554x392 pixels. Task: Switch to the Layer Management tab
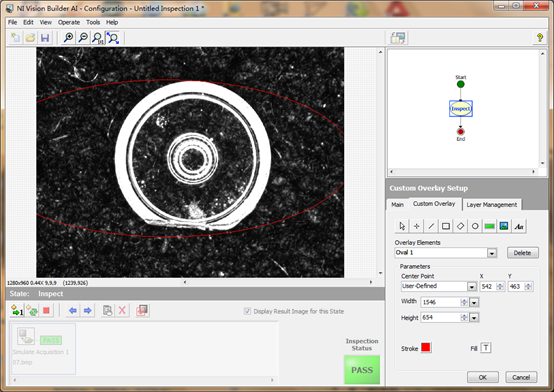(491, 205)
